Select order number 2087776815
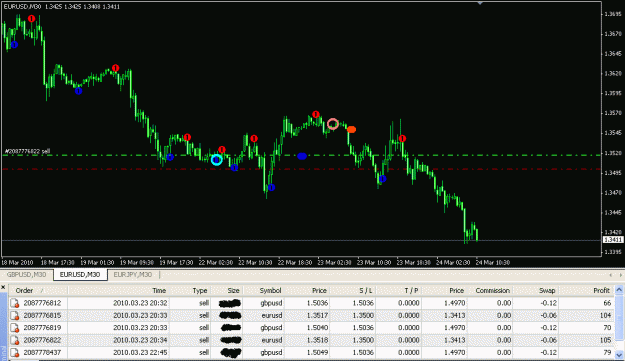This screenshot has width=625, height=361. [42, 316]
